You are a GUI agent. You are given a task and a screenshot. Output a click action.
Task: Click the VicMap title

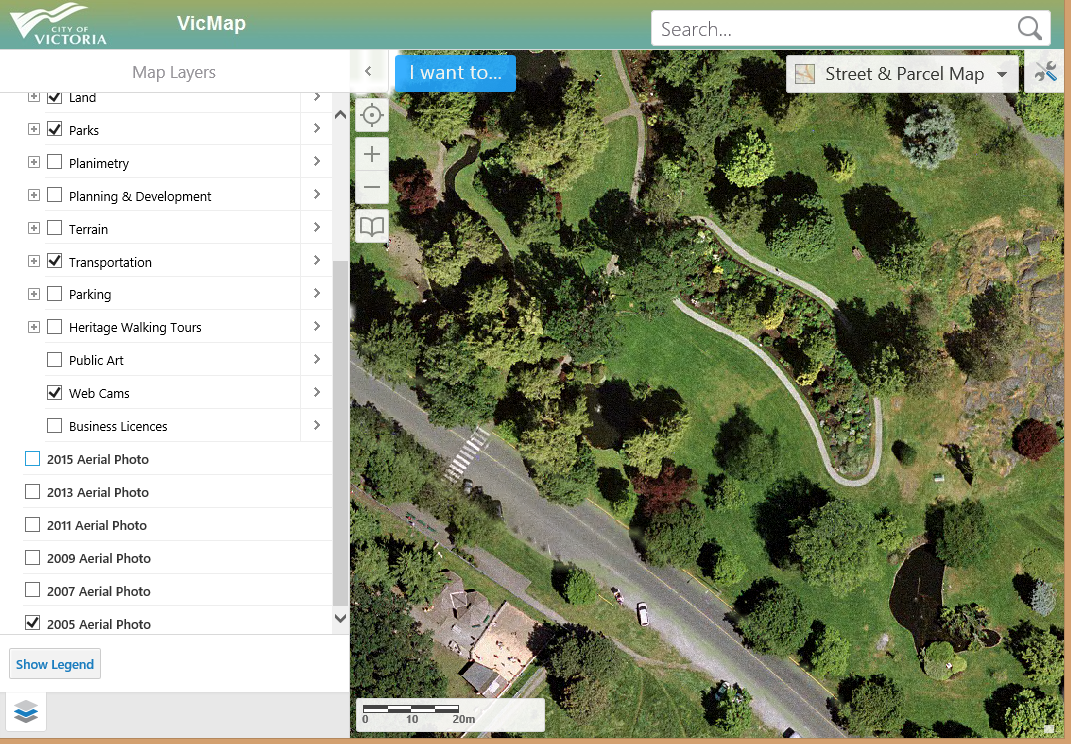211,23
